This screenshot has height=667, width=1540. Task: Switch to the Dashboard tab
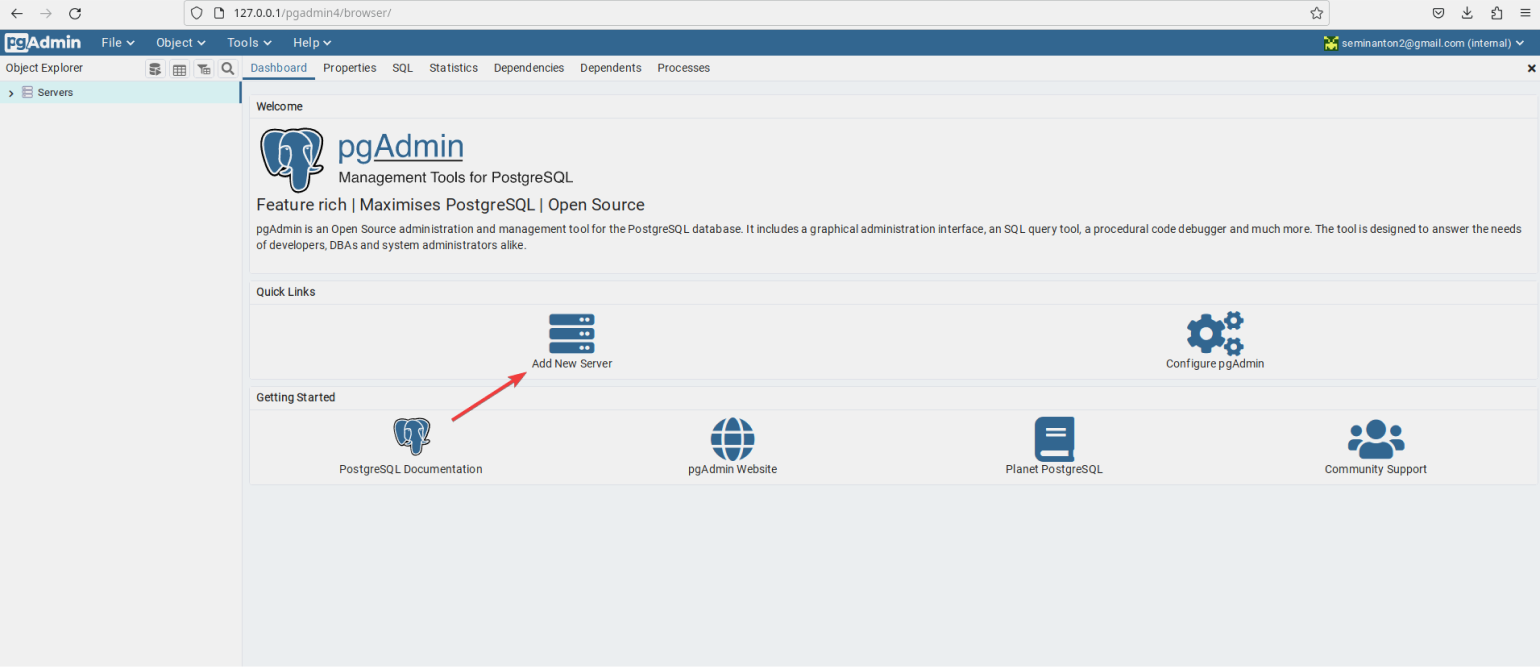279,68
